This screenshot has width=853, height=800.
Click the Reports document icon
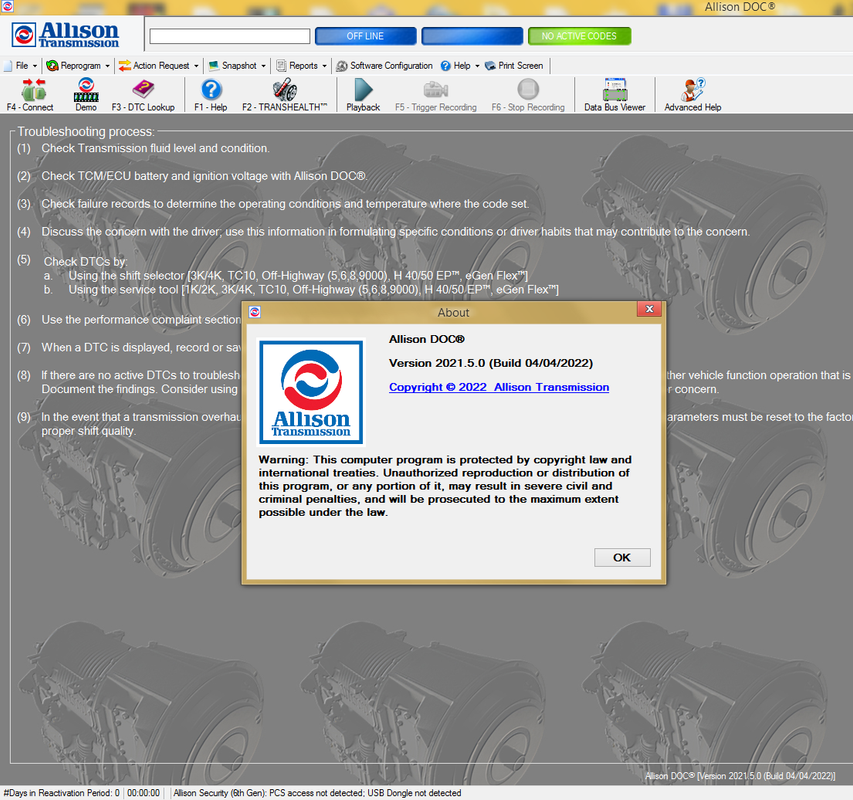[281, 66]
